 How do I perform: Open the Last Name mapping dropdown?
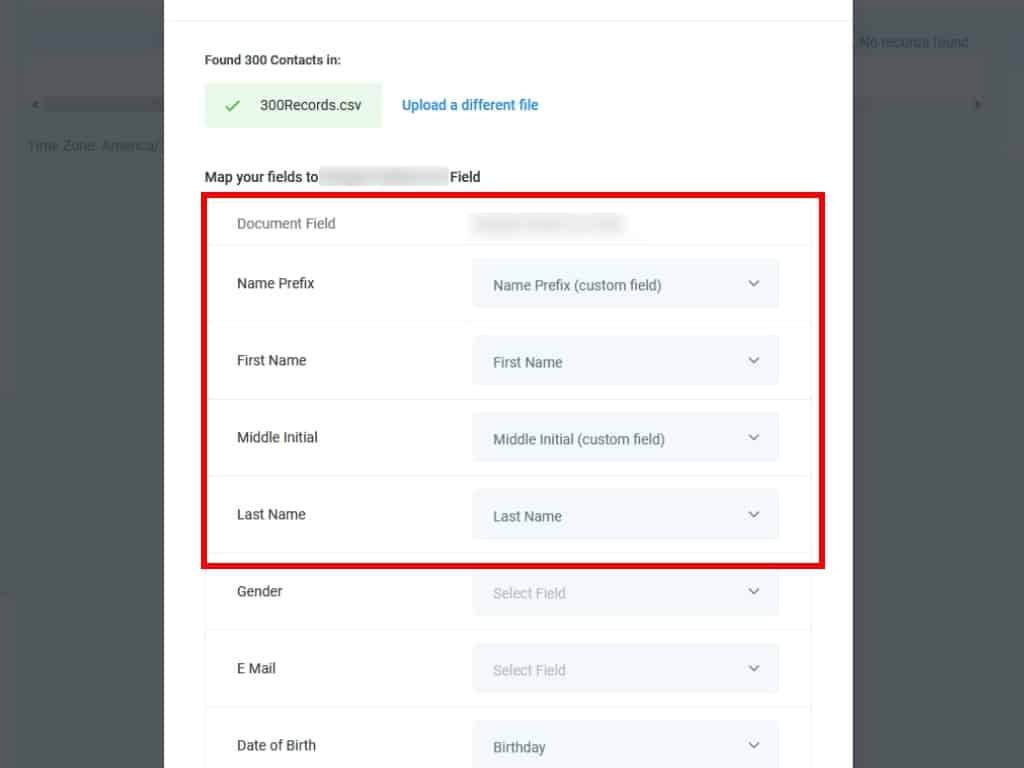click(x=624, y=516)
